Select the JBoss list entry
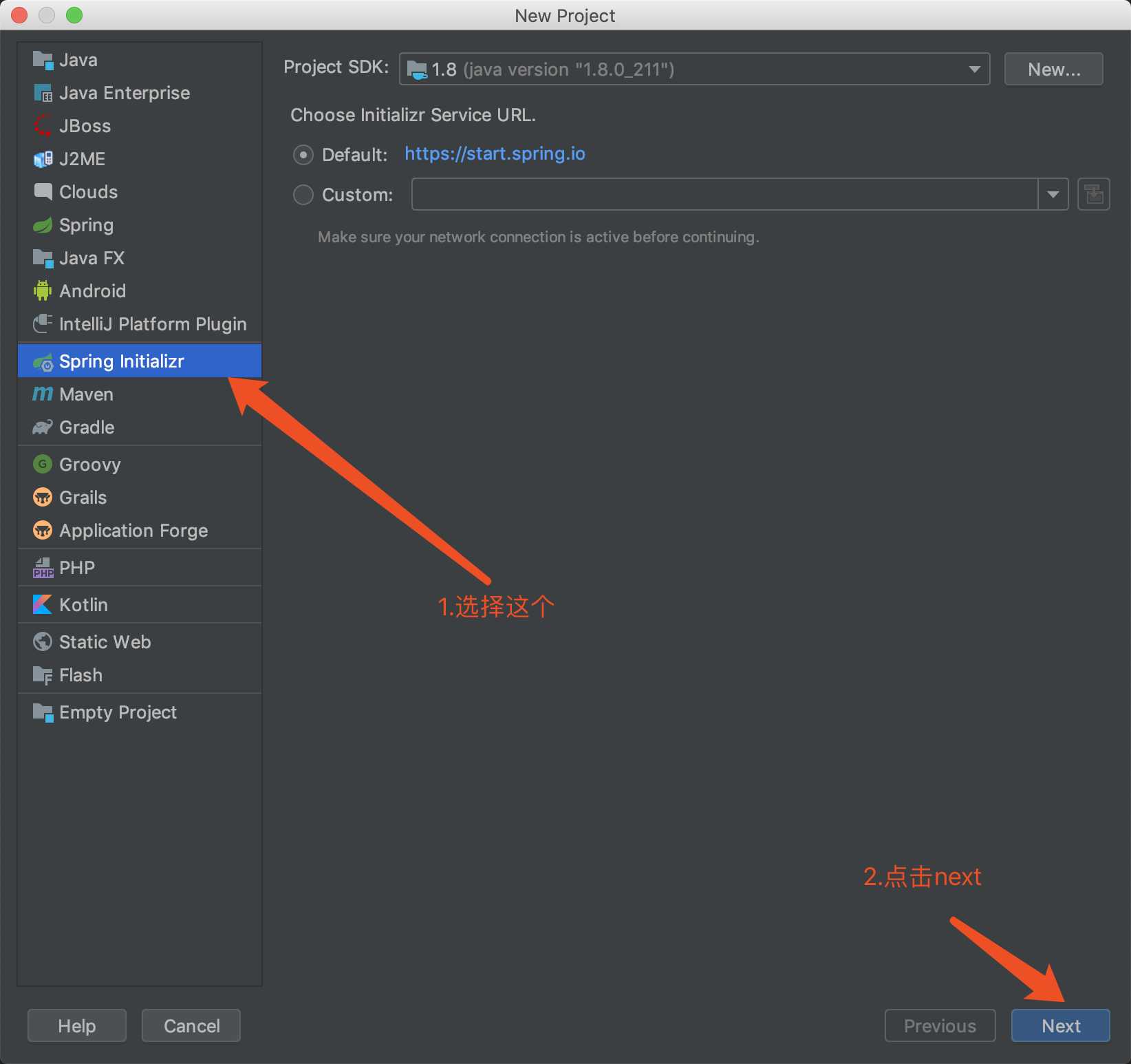This screenshot has width=1131, height=1064. click(x=140, y=126)
